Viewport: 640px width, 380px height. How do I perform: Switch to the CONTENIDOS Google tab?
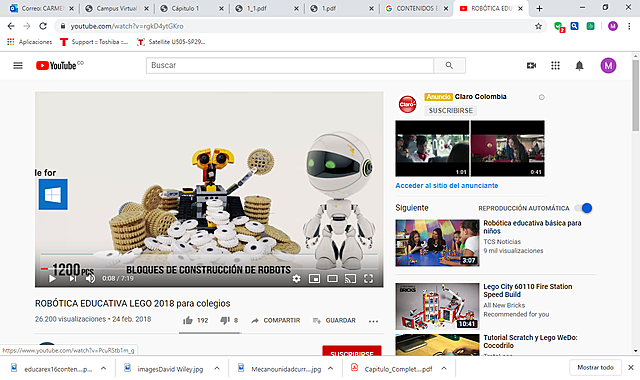(x=416, y=8)
